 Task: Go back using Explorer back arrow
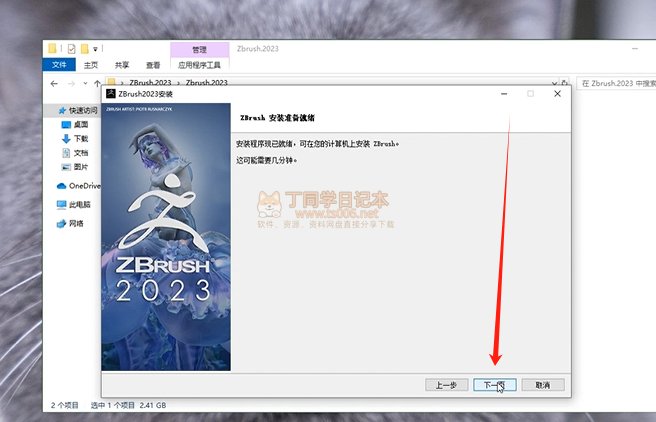pyautogui.click(x=54, y=84)
